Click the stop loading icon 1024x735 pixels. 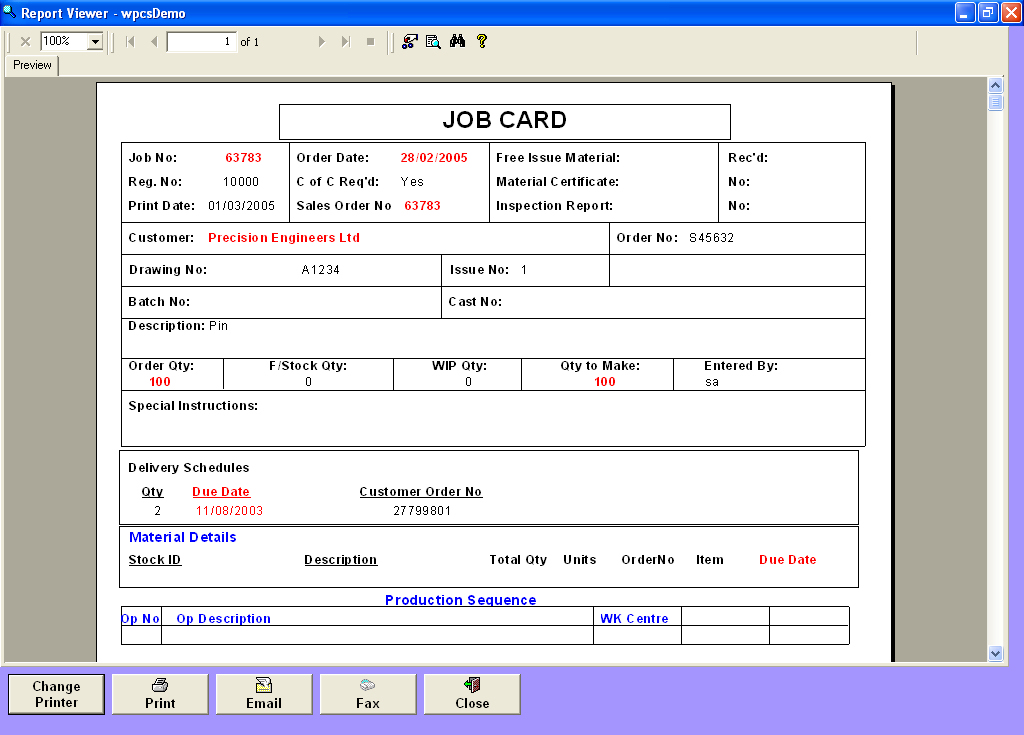(x=370, y=42)
